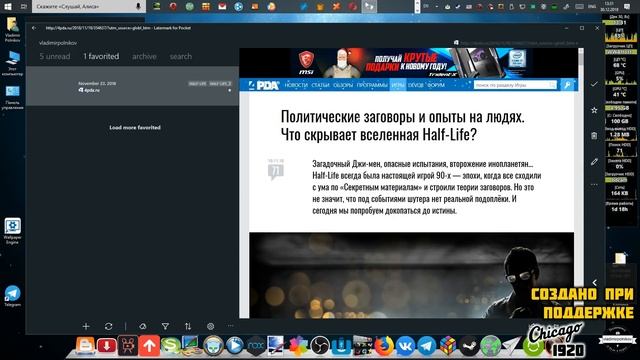
Task: Open Blogger from the dock
Action: tap(85, 346)
